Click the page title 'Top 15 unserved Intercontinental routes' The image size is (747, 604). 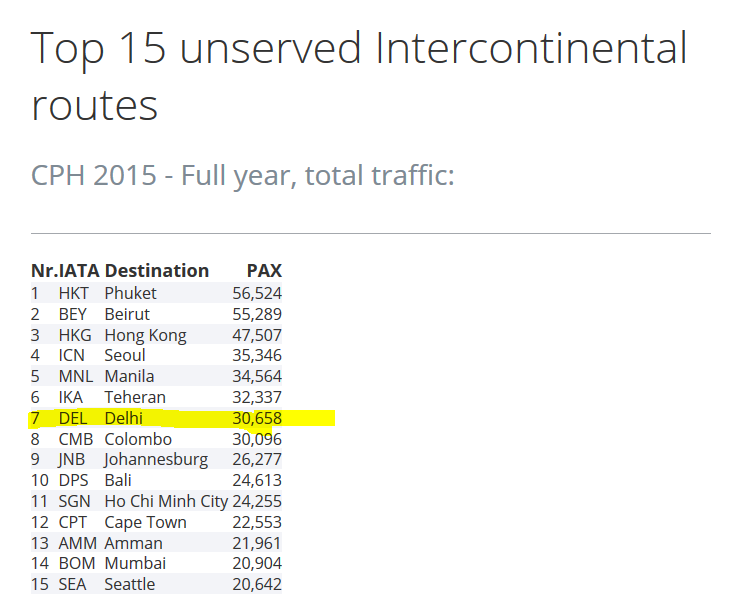point(358,75)
